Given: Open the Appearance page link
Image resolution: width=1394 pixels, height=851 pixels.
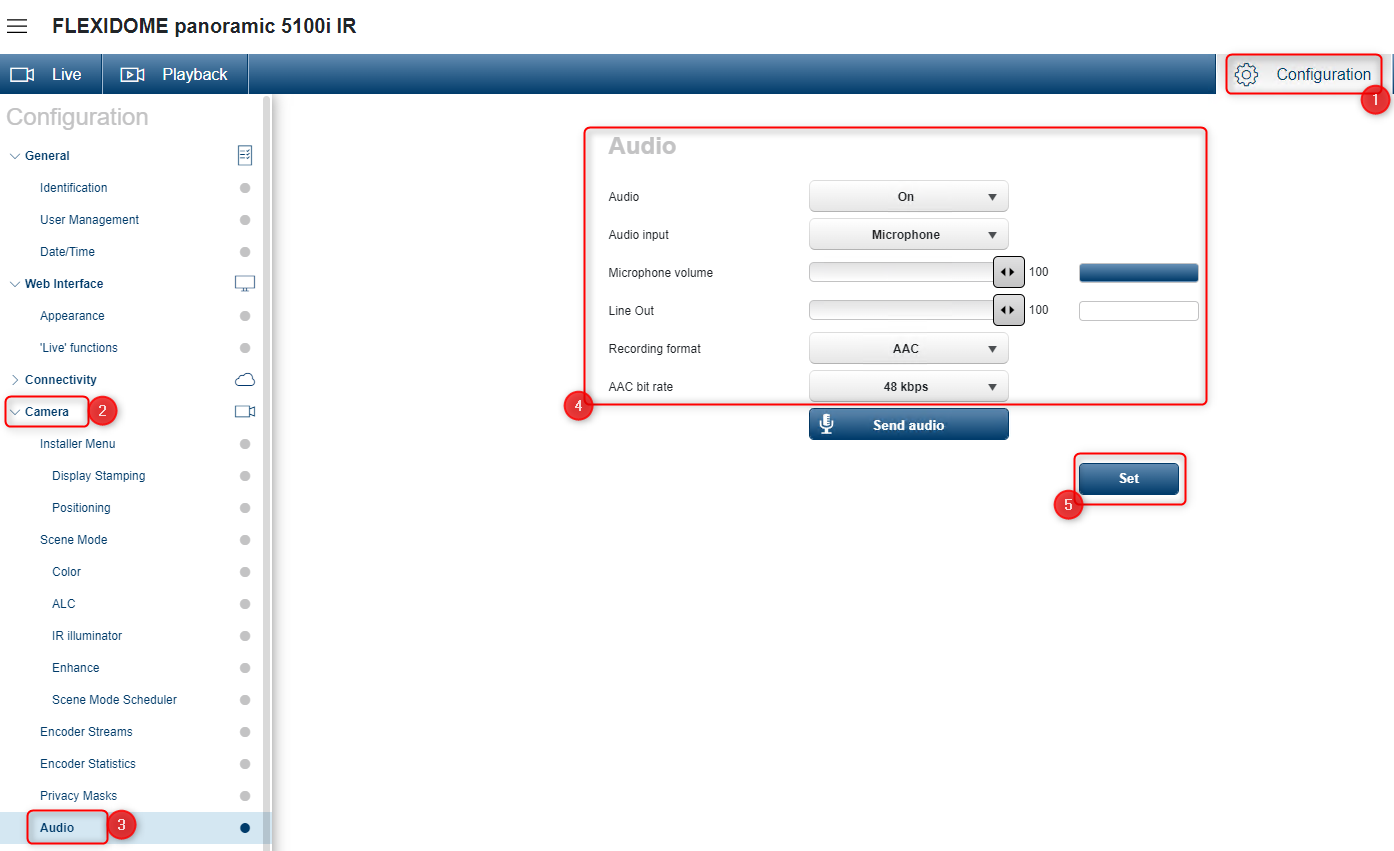Looking at the screenshot, I should point(72,315).
